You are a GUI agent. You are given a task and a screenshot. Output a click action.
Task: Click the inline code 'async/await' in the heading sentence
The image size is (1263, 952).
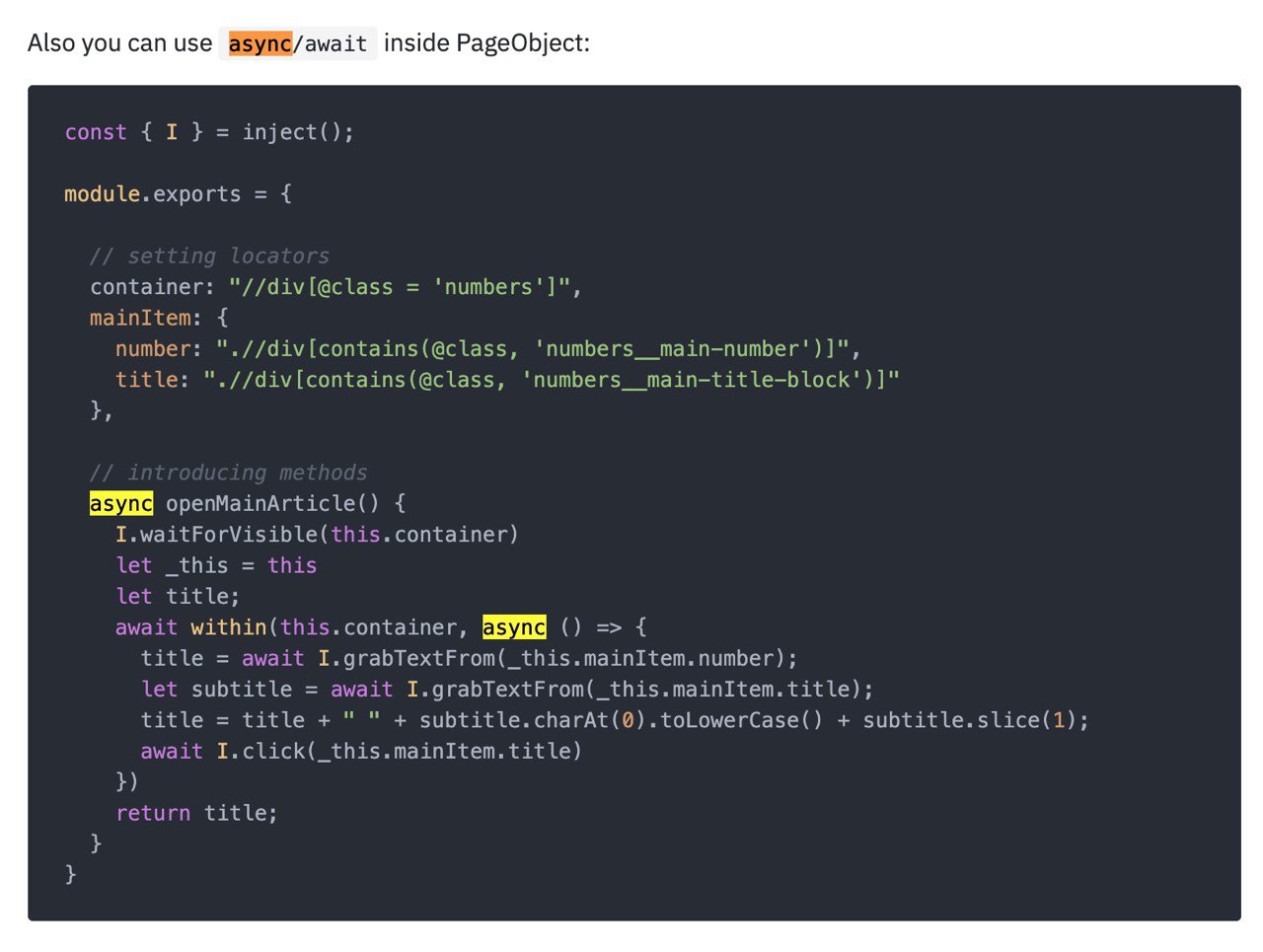coord(298,43)
